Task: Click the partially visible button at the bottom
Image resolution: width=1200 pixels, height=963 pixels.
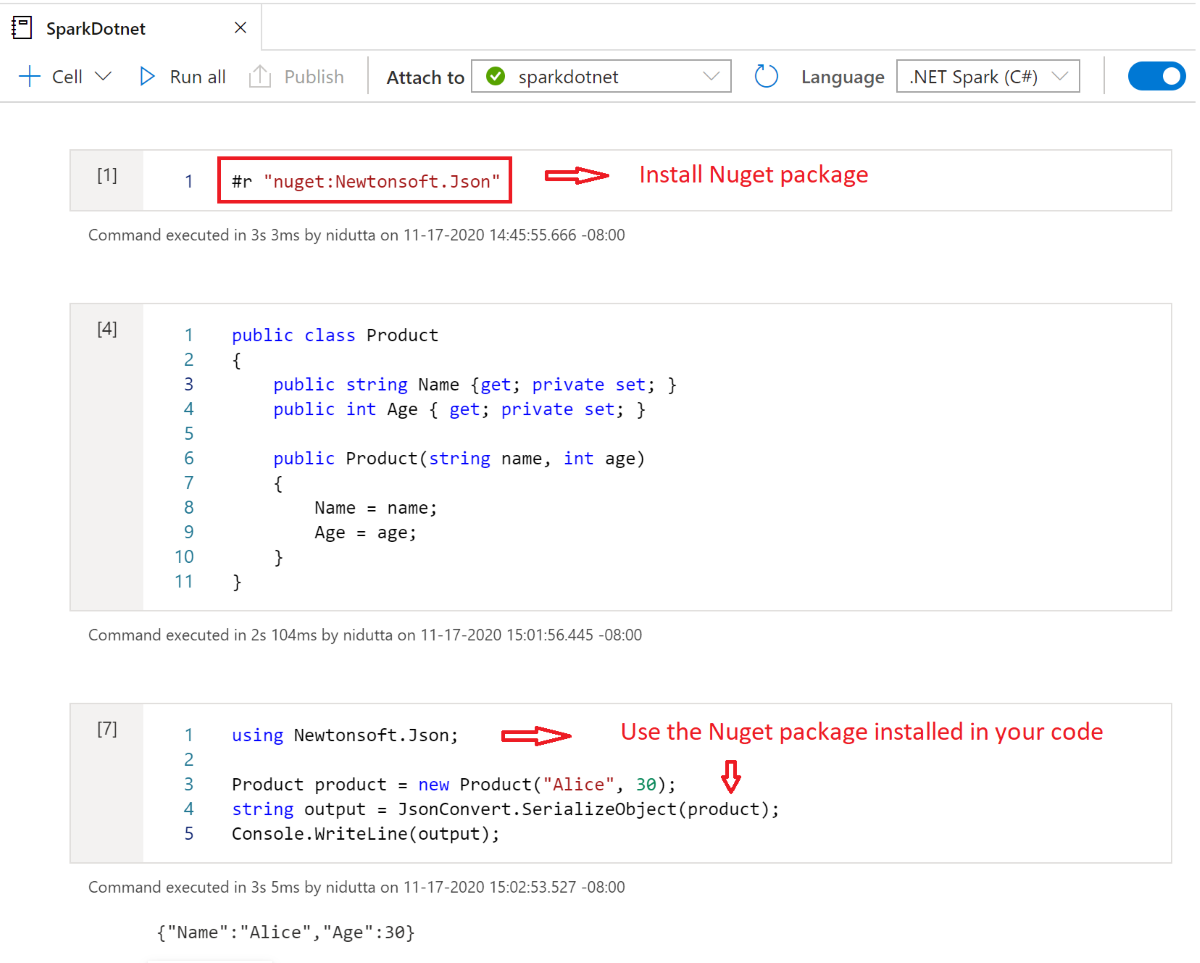Action: point(210,959)
